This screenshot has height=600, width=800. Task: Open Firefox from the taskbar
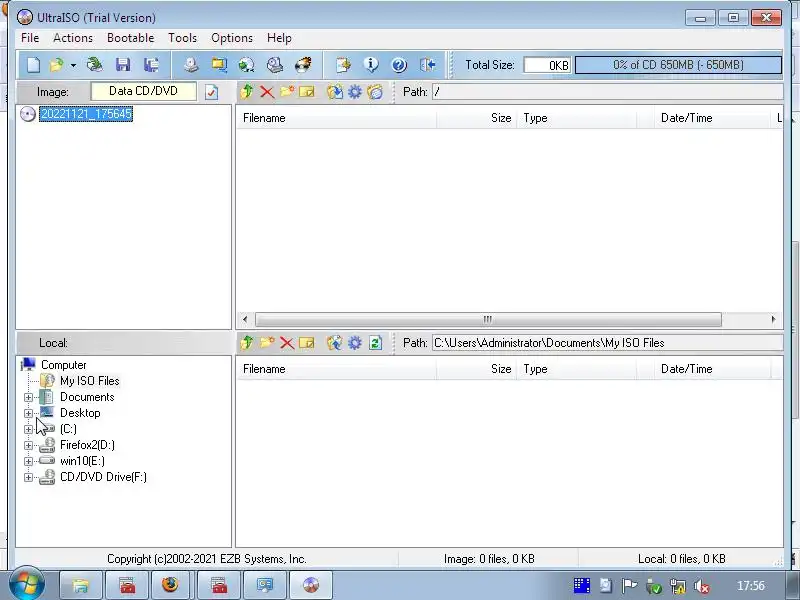170,585
